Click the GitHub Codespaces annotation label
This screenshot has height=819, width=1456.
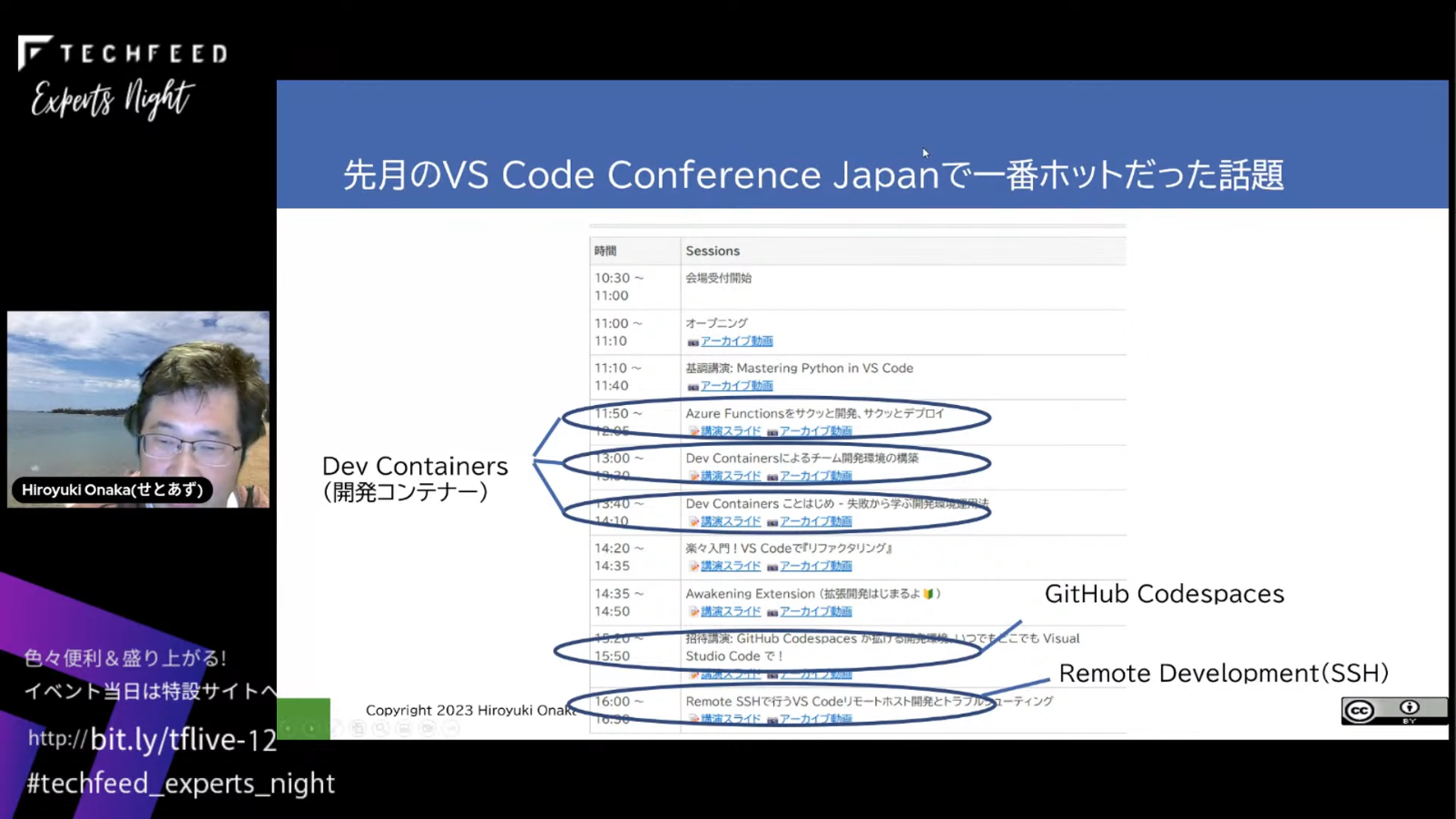pos(1165,594)
